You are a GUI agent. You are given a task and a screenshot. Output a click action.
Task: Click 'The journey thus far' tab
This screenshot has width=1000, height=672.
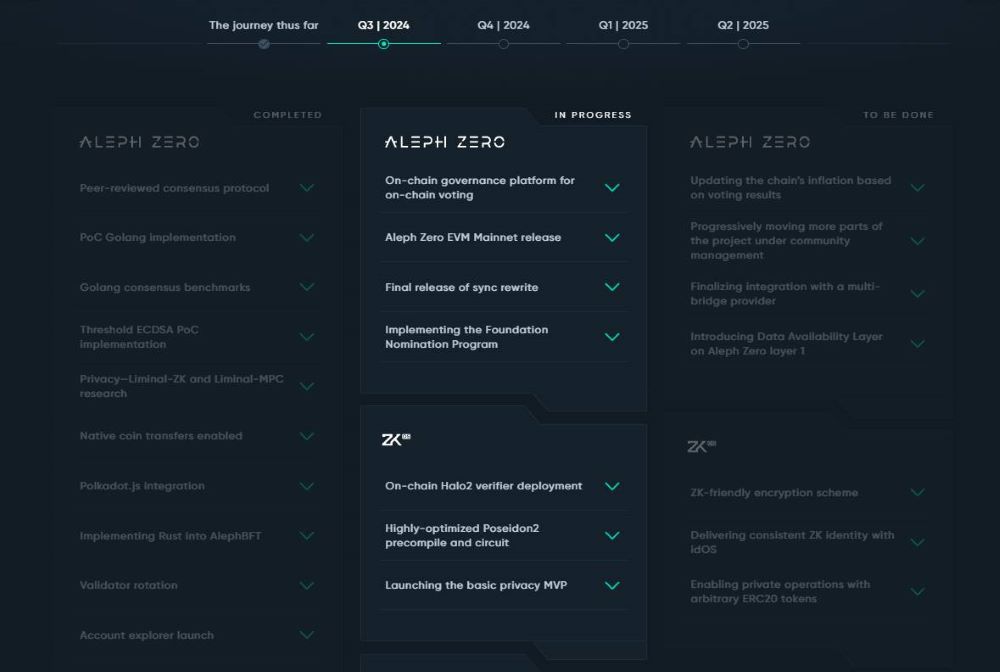tap(263, 25)
